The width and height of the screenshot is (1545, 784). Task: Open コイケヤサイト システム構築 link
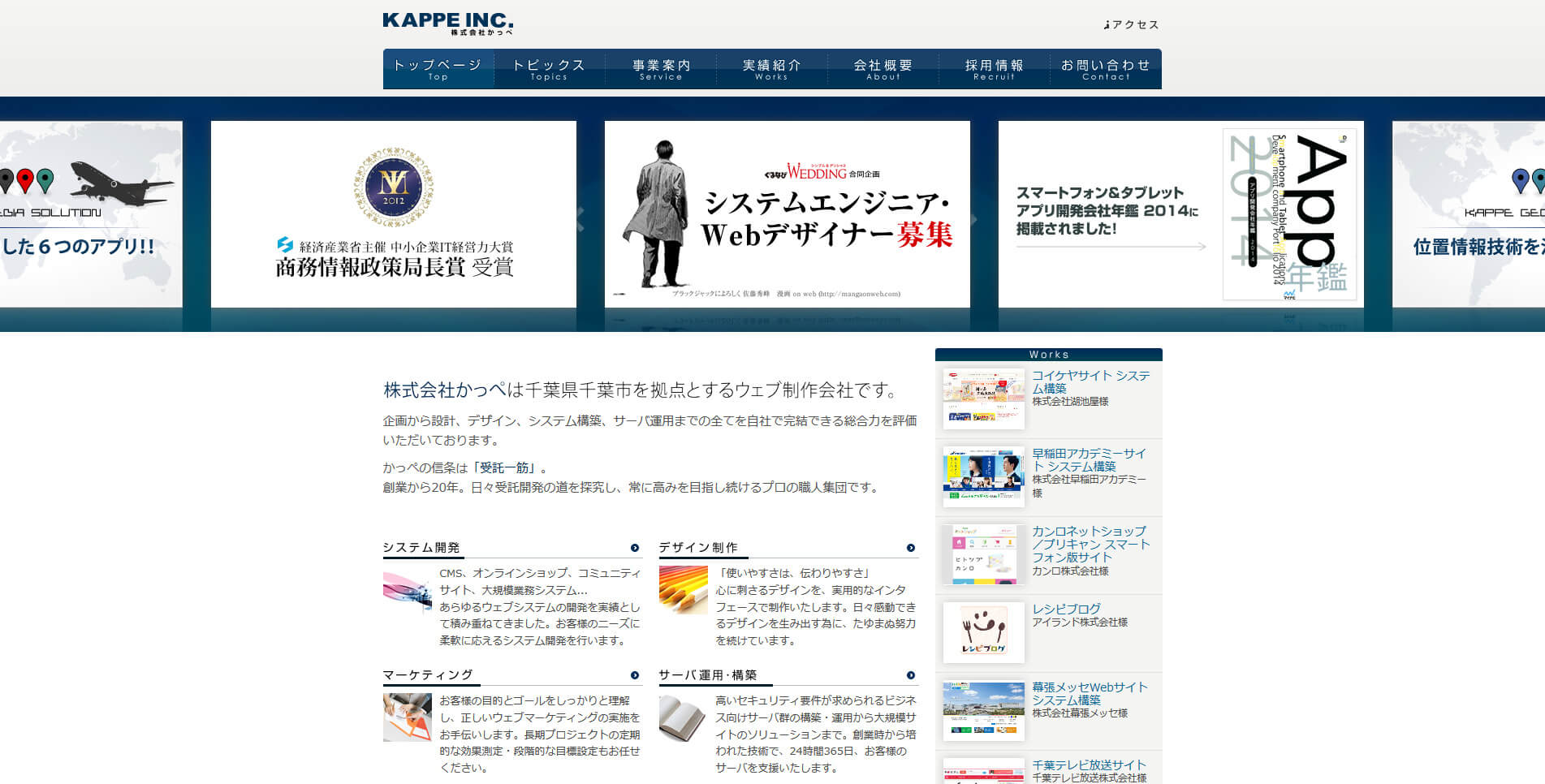click(1091, 382)
